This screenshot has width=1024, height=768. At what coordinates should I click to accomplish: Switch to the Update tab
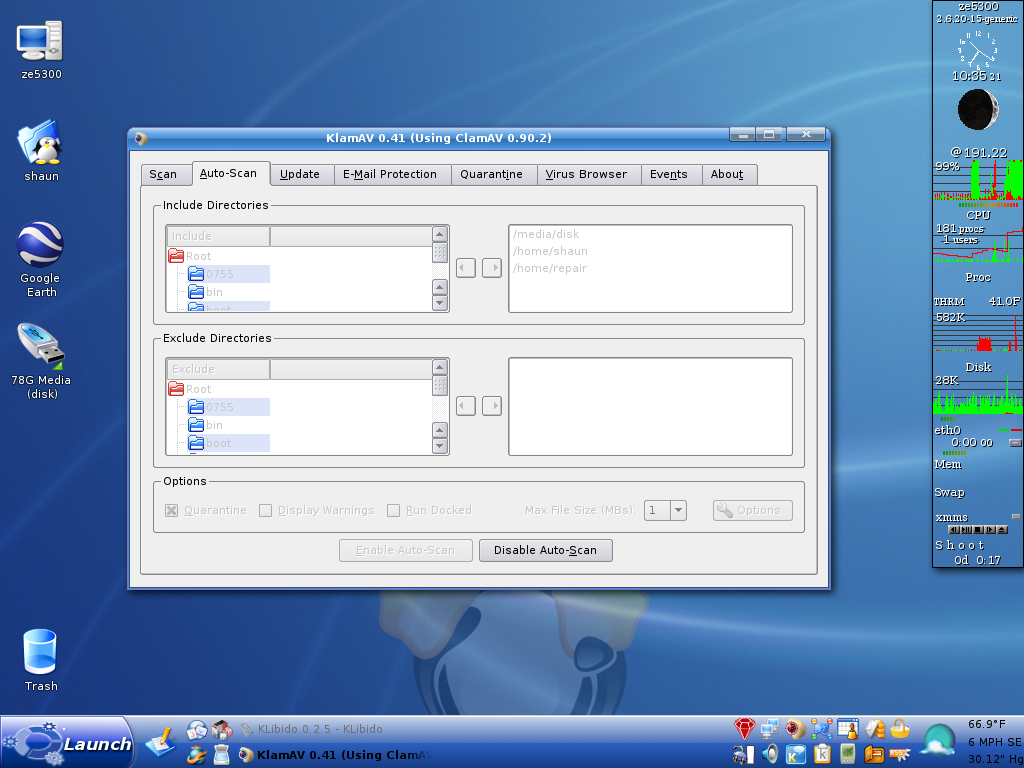point(300,174)
